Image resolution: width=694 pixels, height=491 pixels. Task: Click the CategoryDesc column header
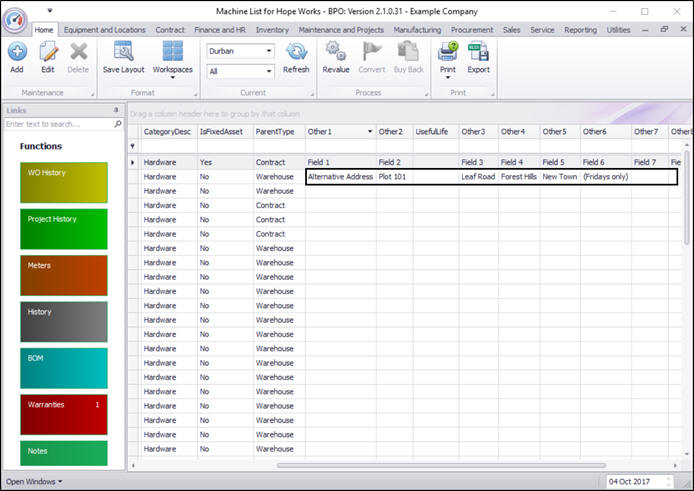(x=167, y=131)
